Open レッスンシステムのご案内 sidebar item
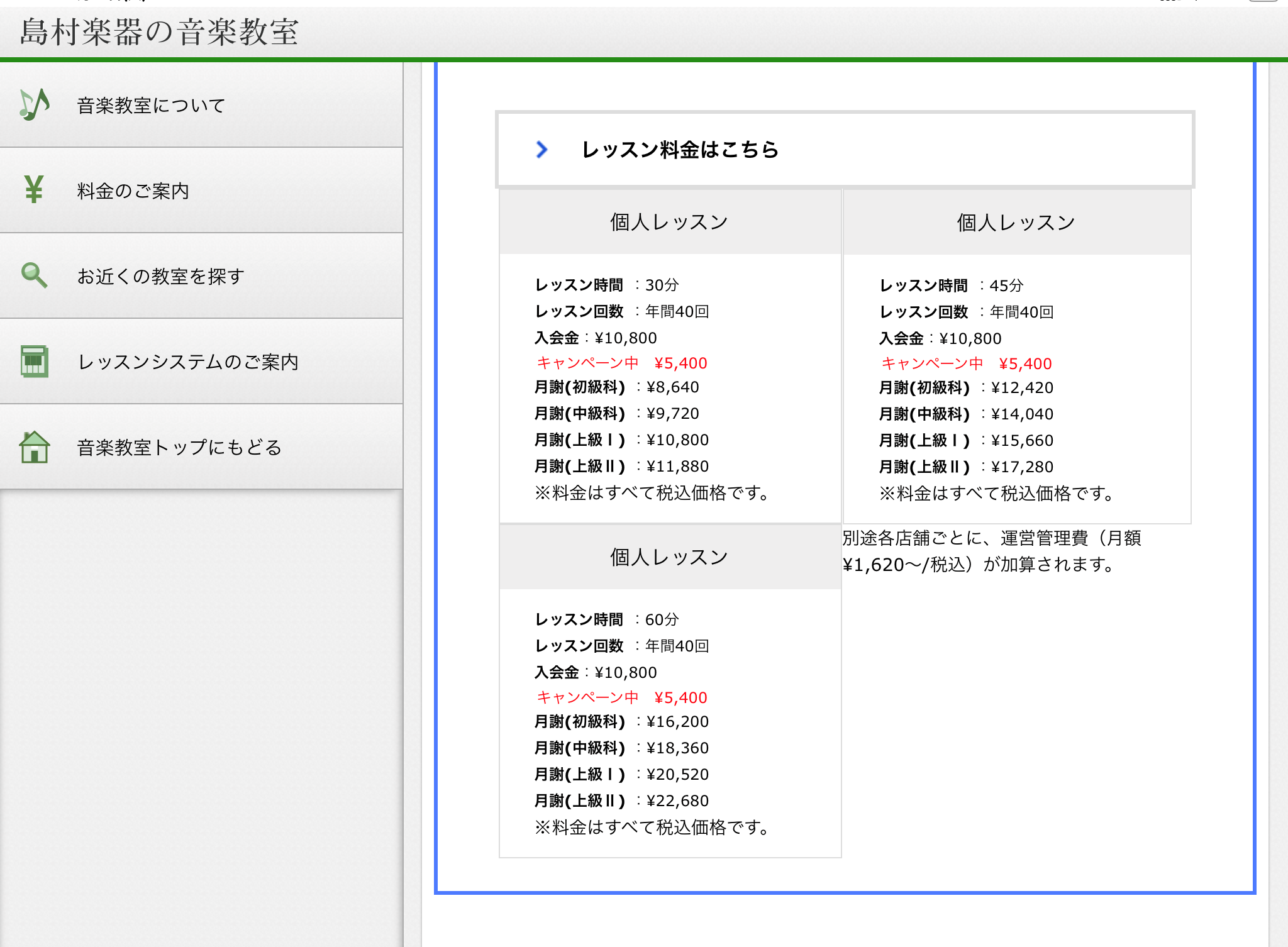The image size is (1288, 947). pyautogui.click(x=187, y=362)
